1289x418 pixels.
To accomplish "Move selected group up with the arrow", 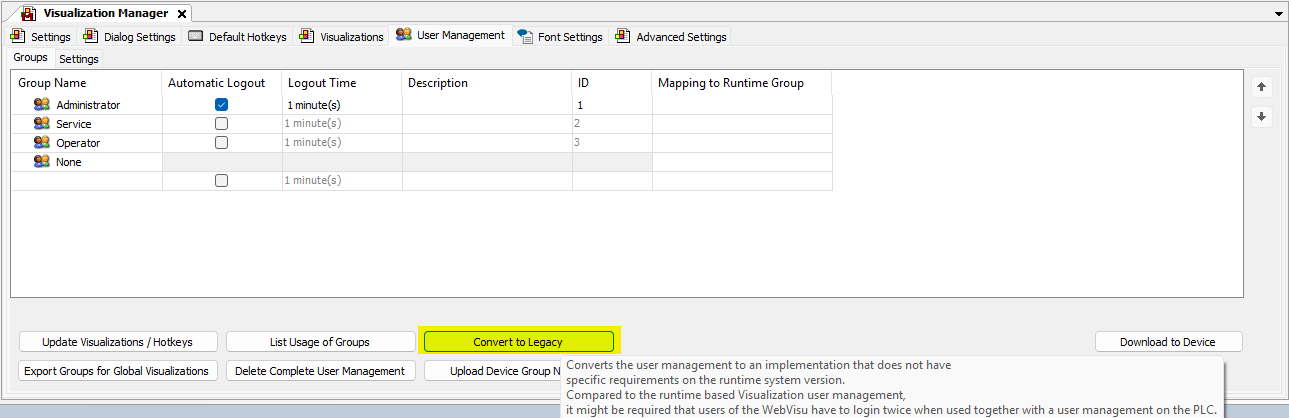I will point(1262,87).
